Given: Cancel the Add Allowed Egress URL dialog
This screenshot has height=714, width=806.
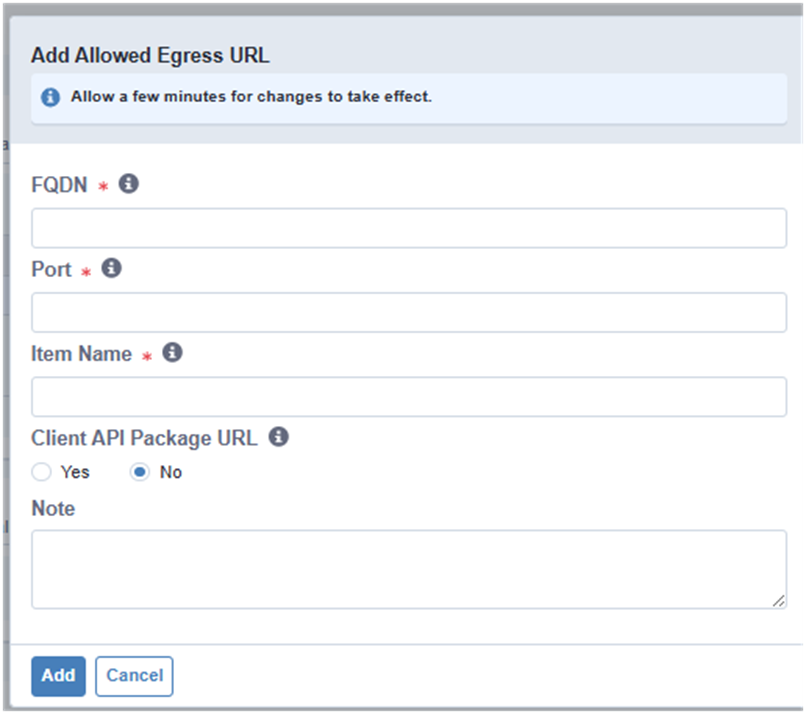Looking at the screenshot, I should 134,676.
